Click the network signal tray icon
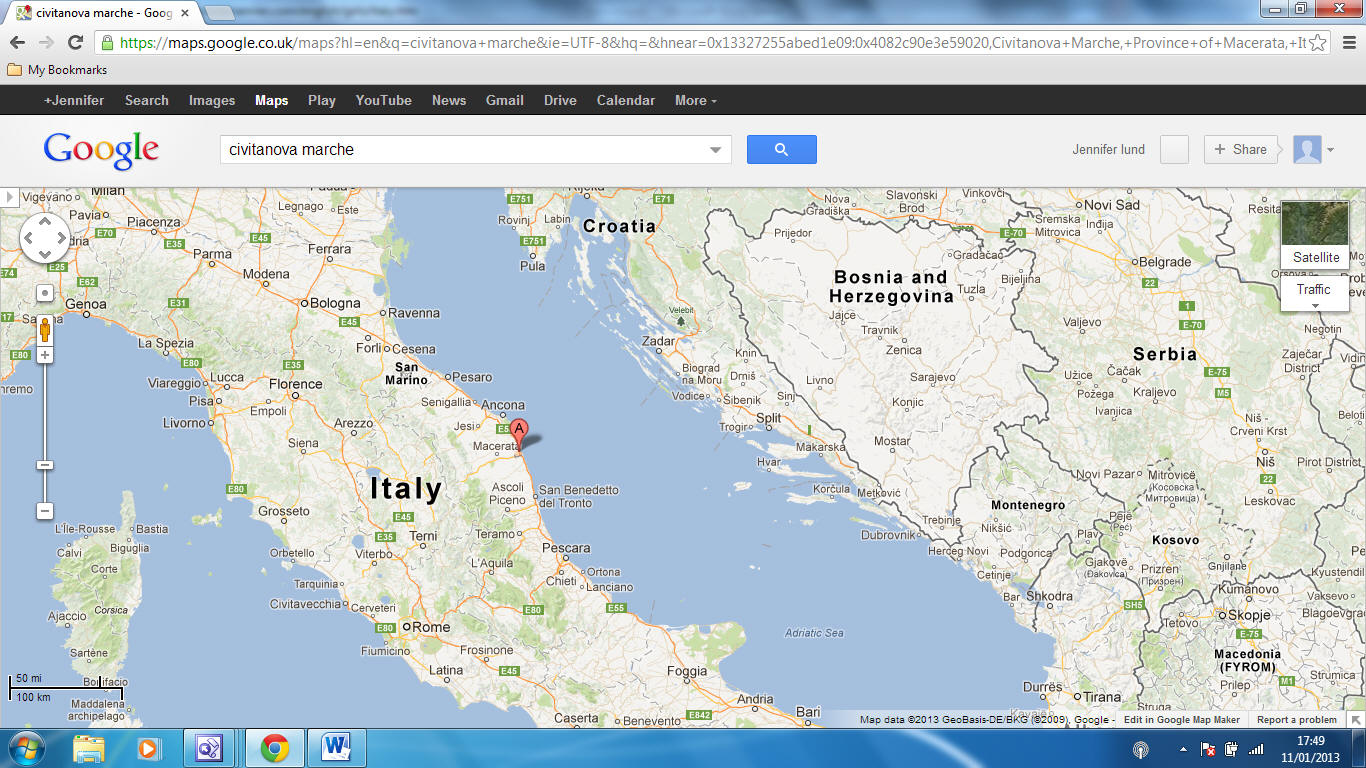Screen dimensions: 1366x768 coord(1256,749)
